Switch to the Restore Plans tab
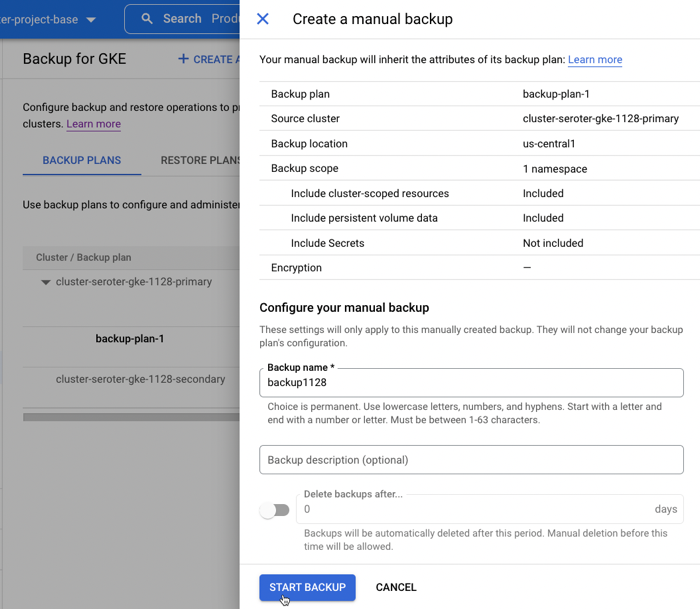 (199, 160)
